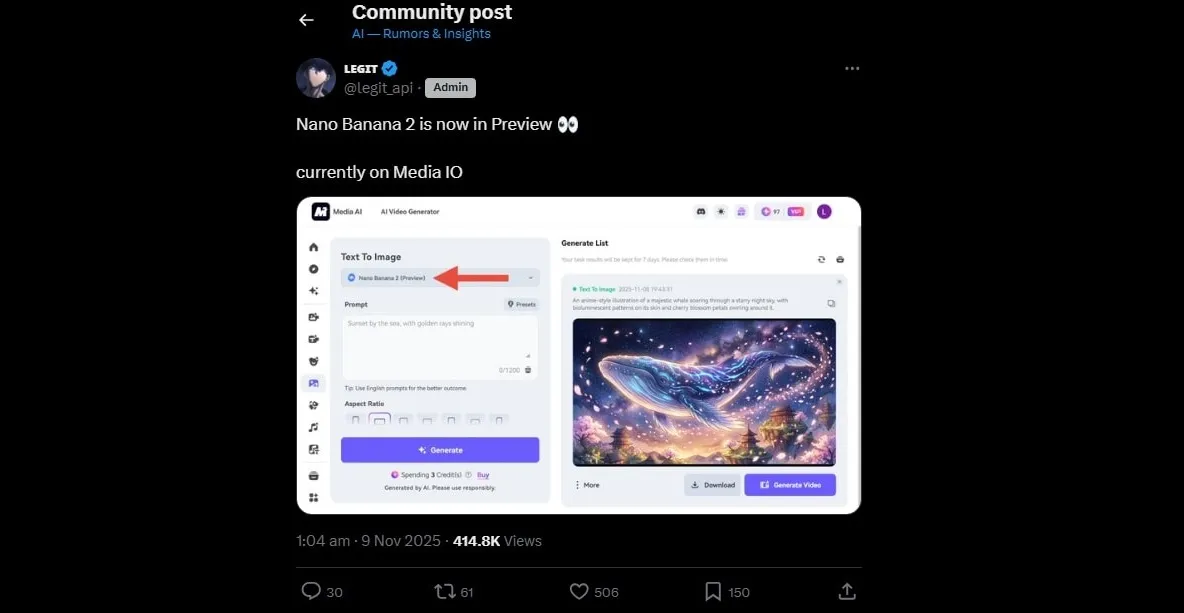Viewport: 1184px width, 613px height.
Task: Bookmark the Nano Banana 2 post
Action: coord(713,591)
